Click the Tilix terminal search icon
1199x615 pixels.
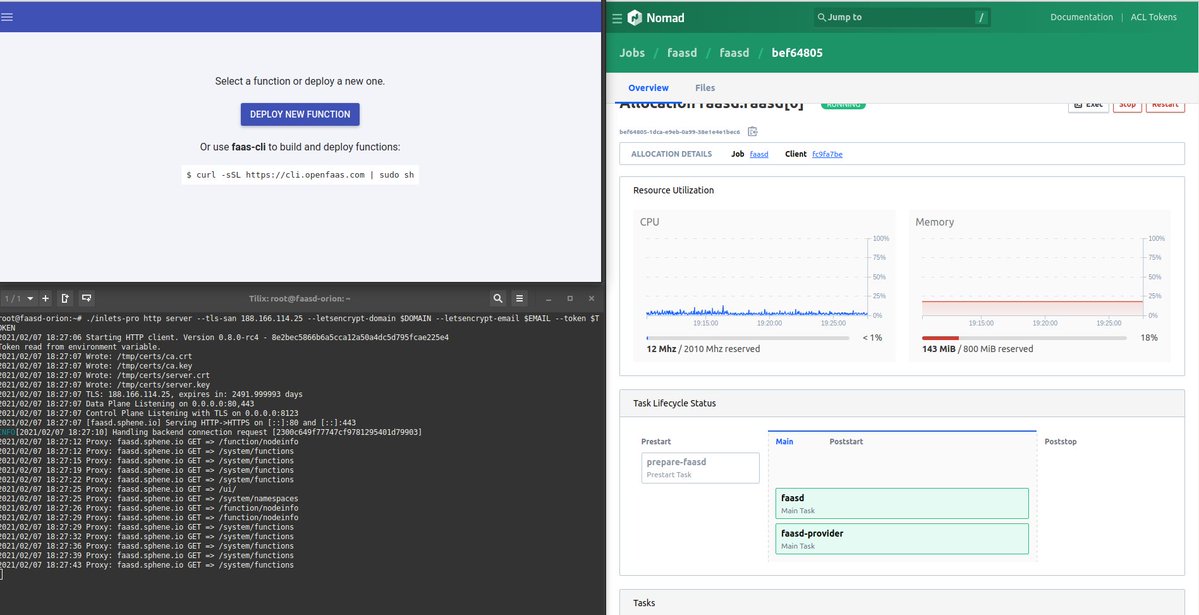[x=497, y=298]
